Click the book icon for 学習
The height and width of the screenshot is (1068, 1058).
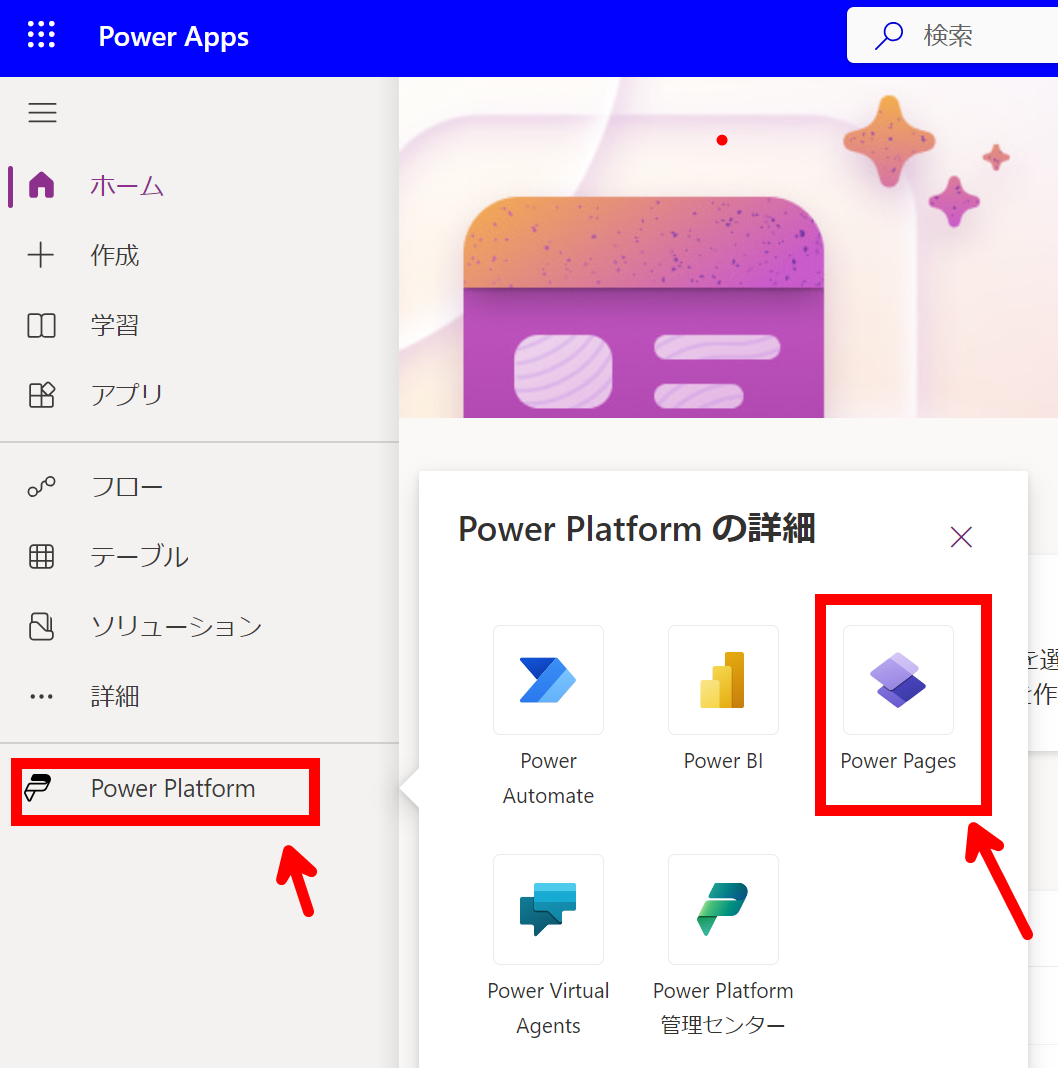pyautogui.click(x=42, y=326)
